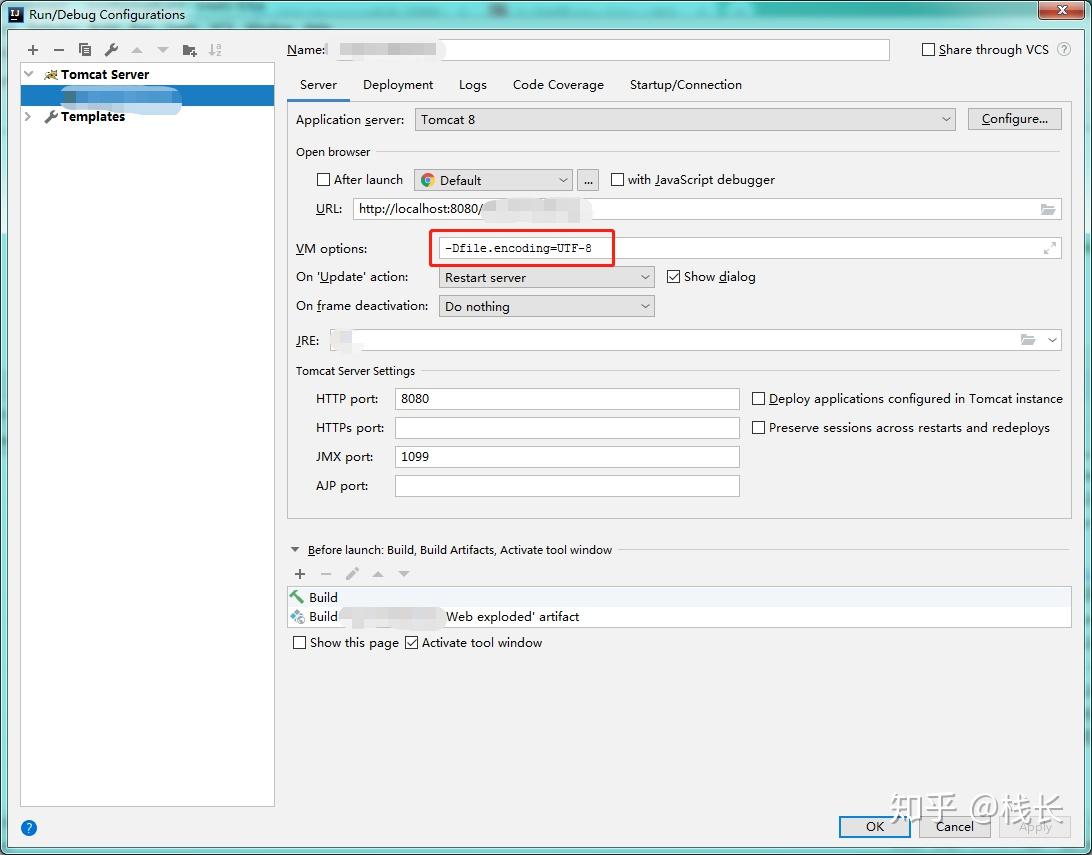Browse for URL with the folder icon
1092x855 pixels.
pyautogui.click(x=1047, y=209)
